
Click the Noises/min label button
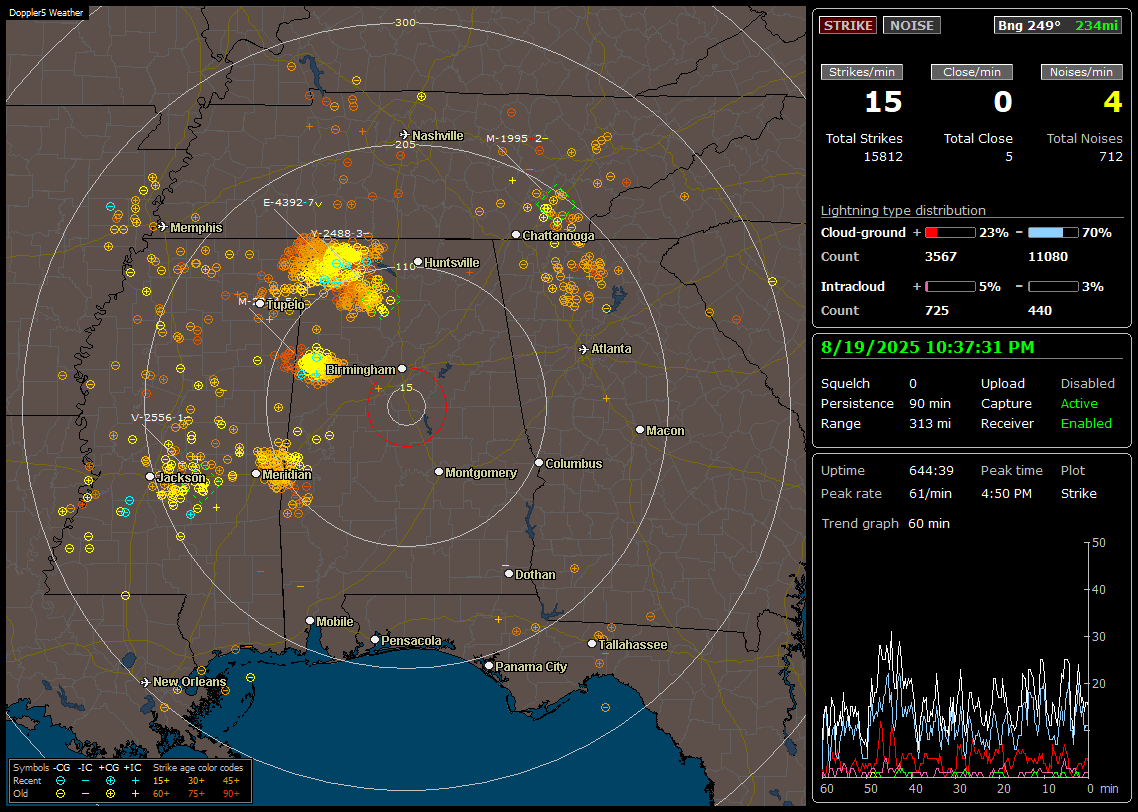[1081, 72]
